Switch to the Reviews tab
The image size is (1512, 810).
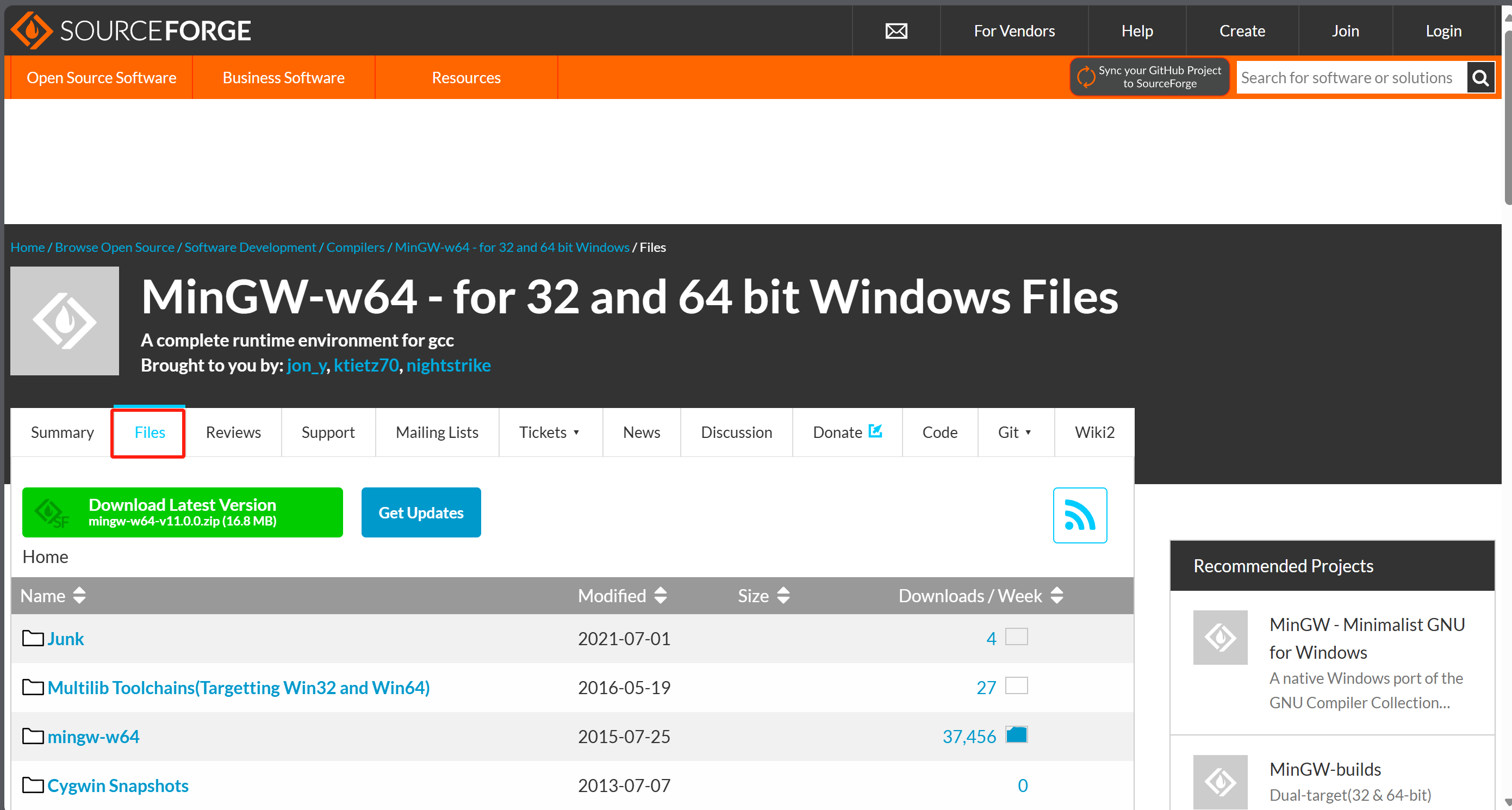[x=233, y=432]
